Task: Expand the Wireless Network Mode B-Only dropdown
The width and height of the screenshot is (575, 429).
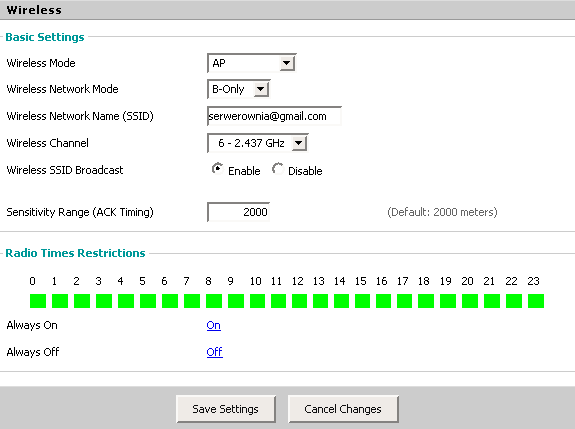Action: [x=239, y=89]
